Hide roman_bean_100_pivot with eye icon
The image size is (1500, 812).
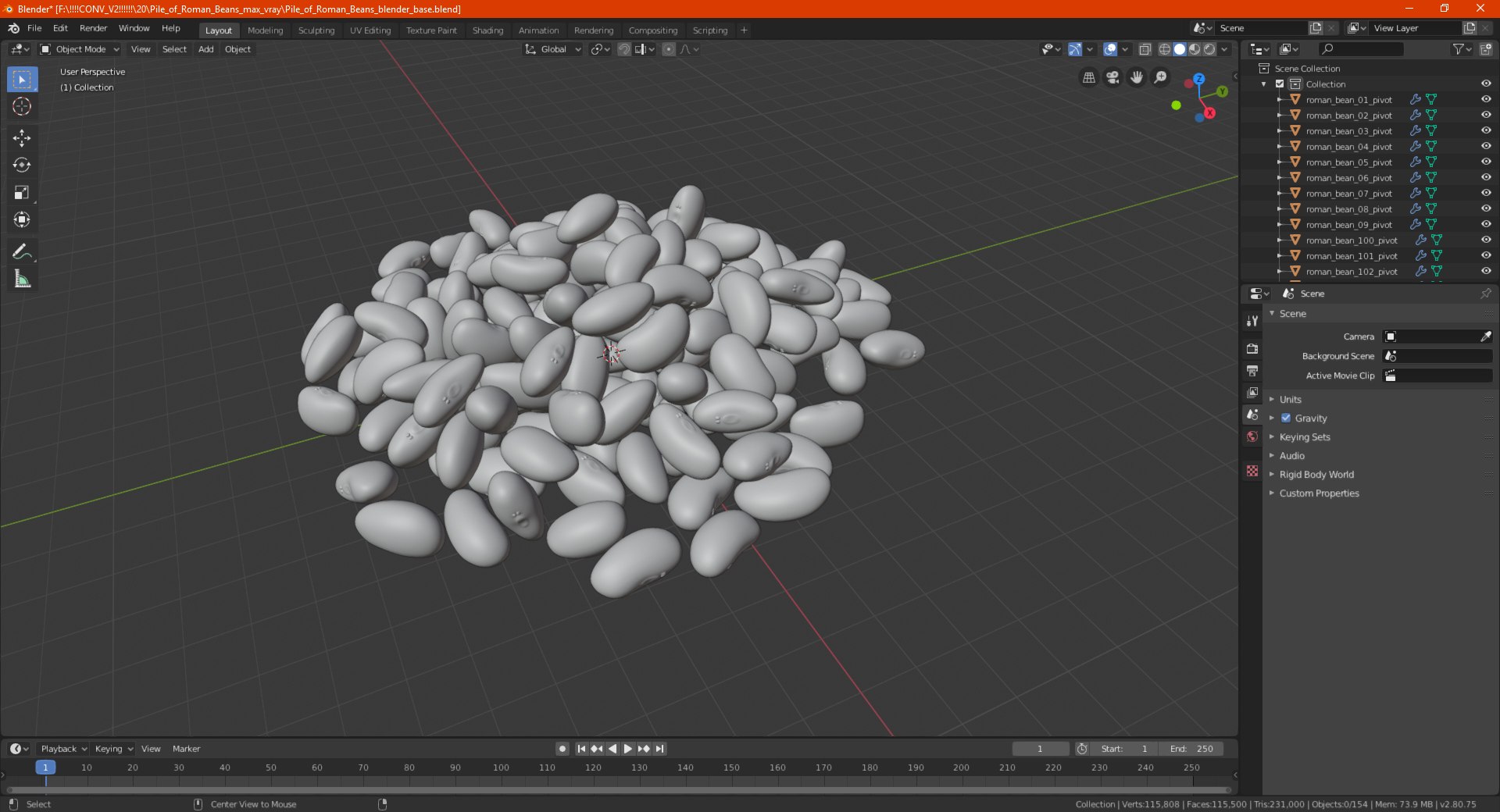[1486, 240]
